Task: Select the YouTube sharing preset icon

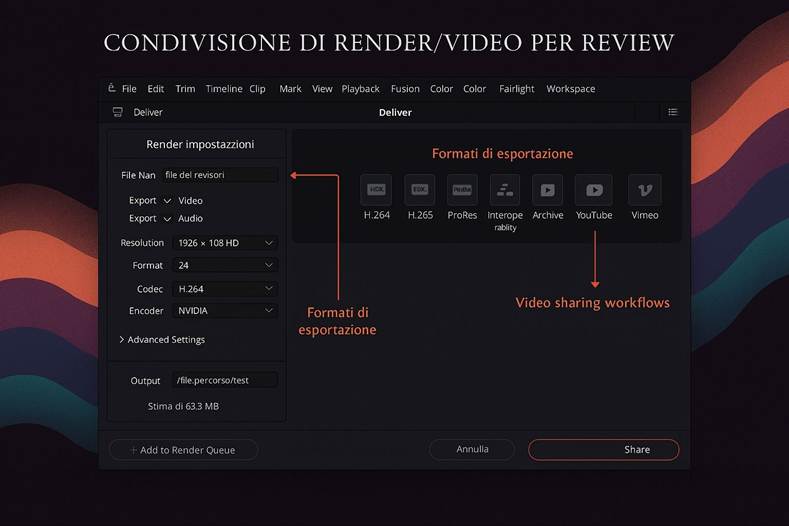Action: tap(594, 190)
